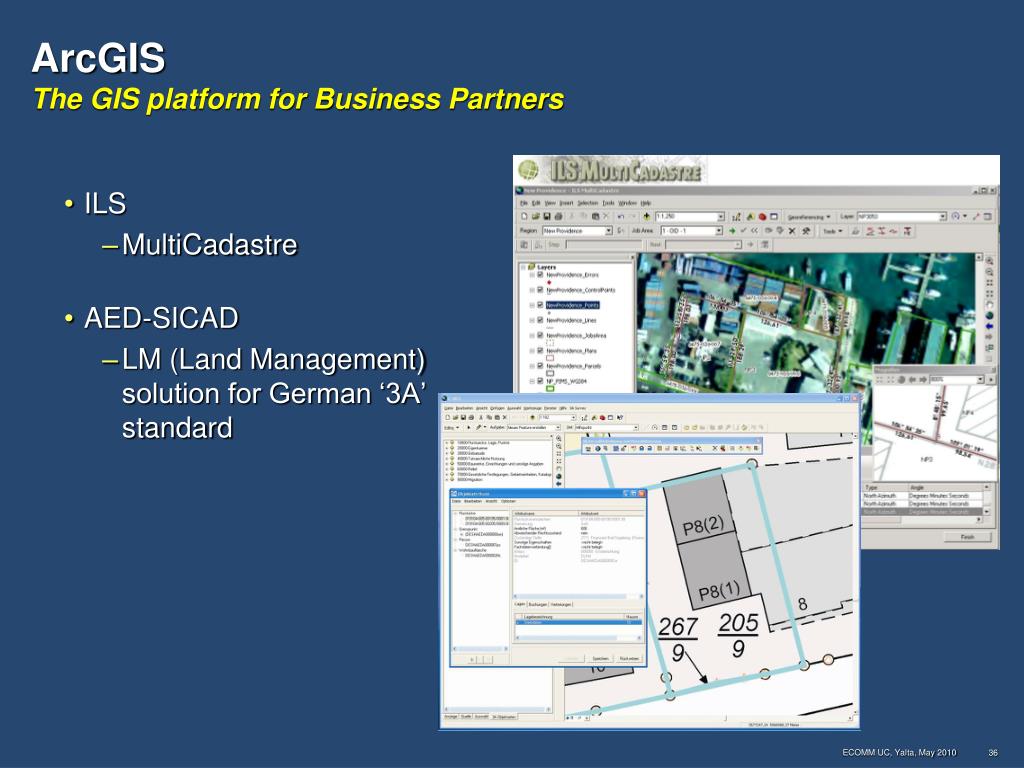
Task: Open Ziel target layer combo box
Action: [606, 428]
